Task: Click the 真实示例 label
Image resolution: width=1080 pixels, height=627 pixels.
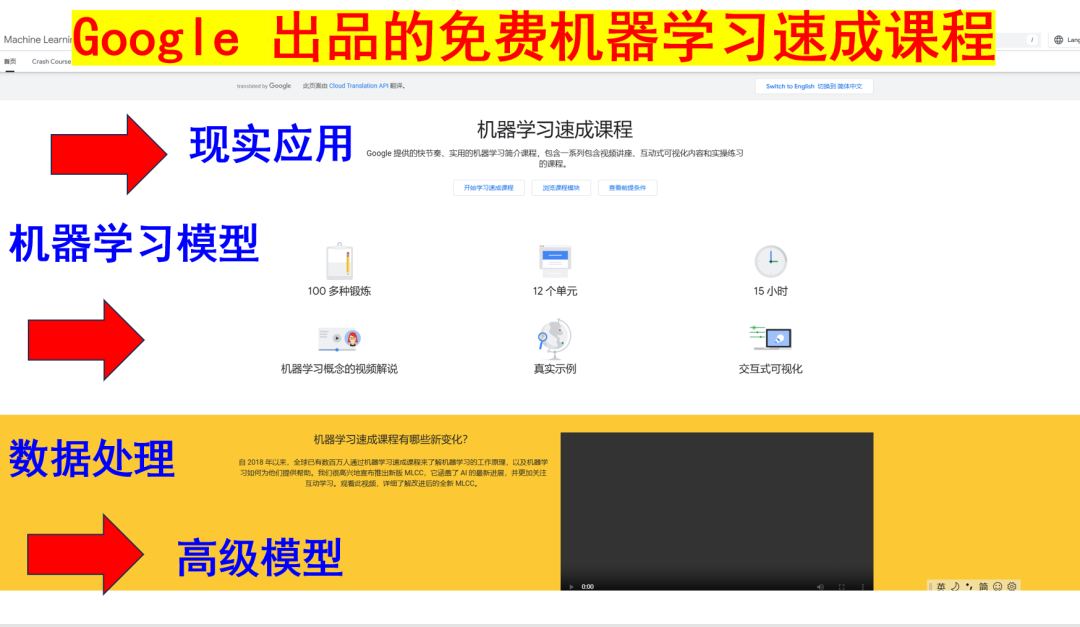Action: point(555,369)
